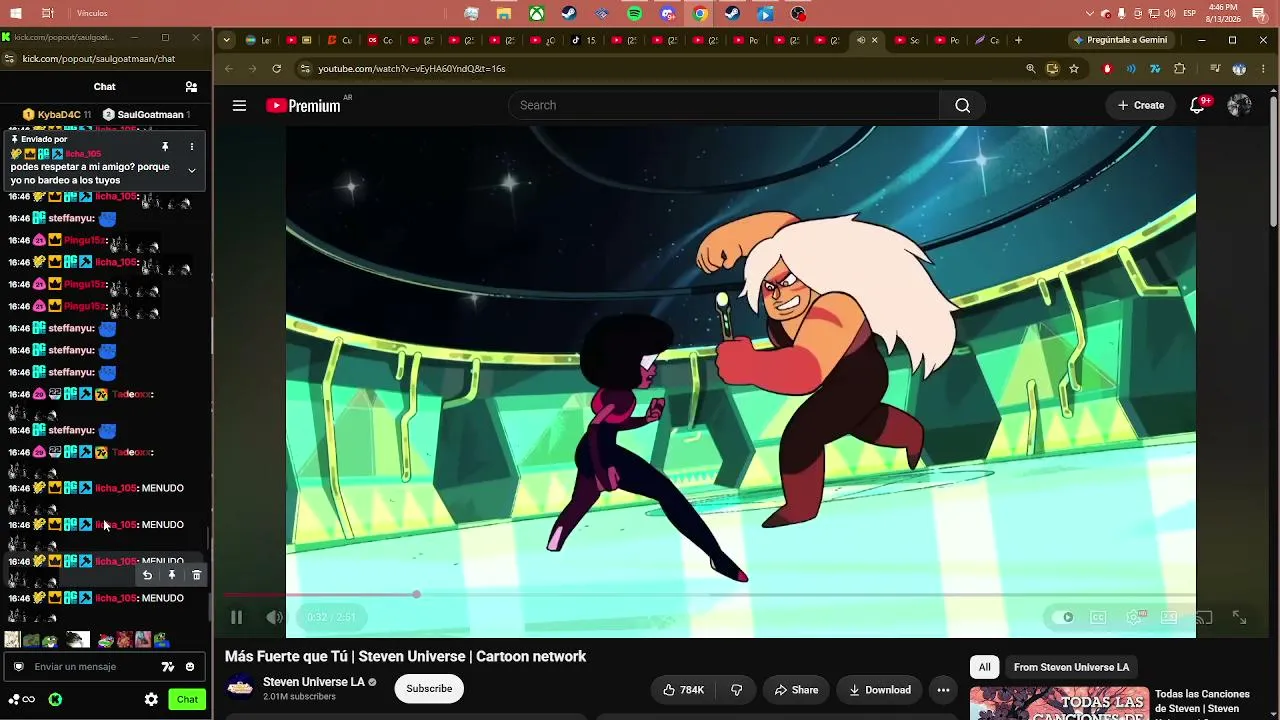Open video player settings gear

(x=1134, y=617)
